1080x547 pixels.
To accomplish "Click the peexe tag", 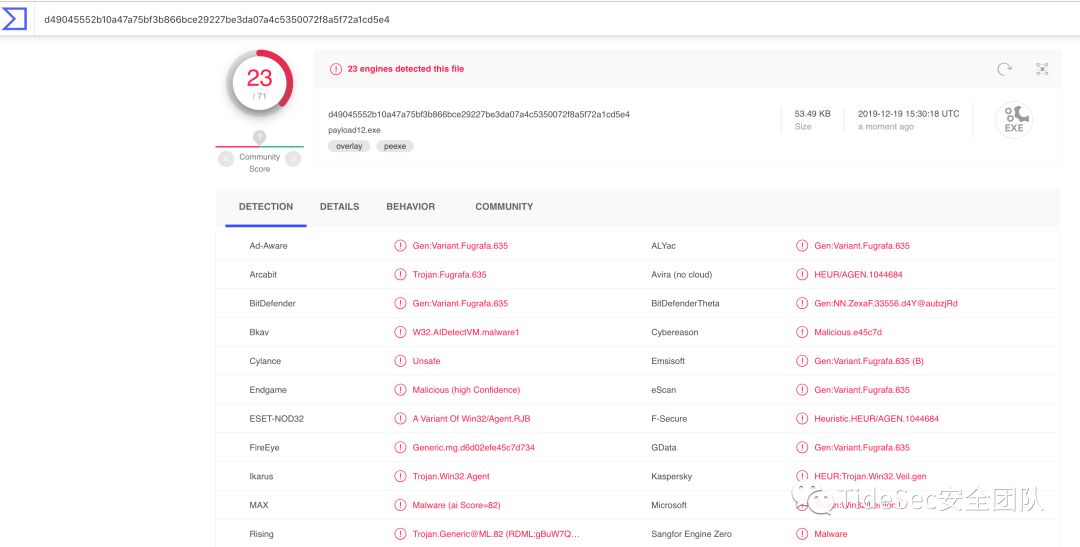I will pos(395,146).
